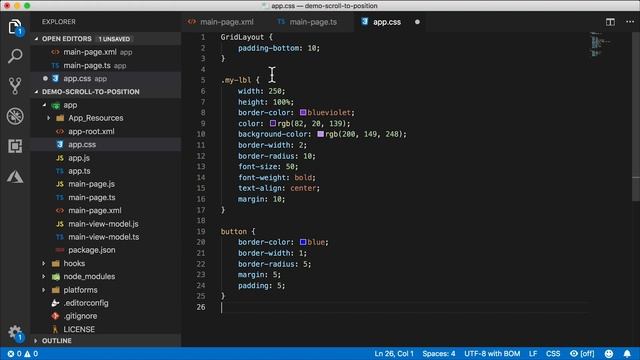Place cursor on empty line 26
640x360 pixels.
point(404,307)
